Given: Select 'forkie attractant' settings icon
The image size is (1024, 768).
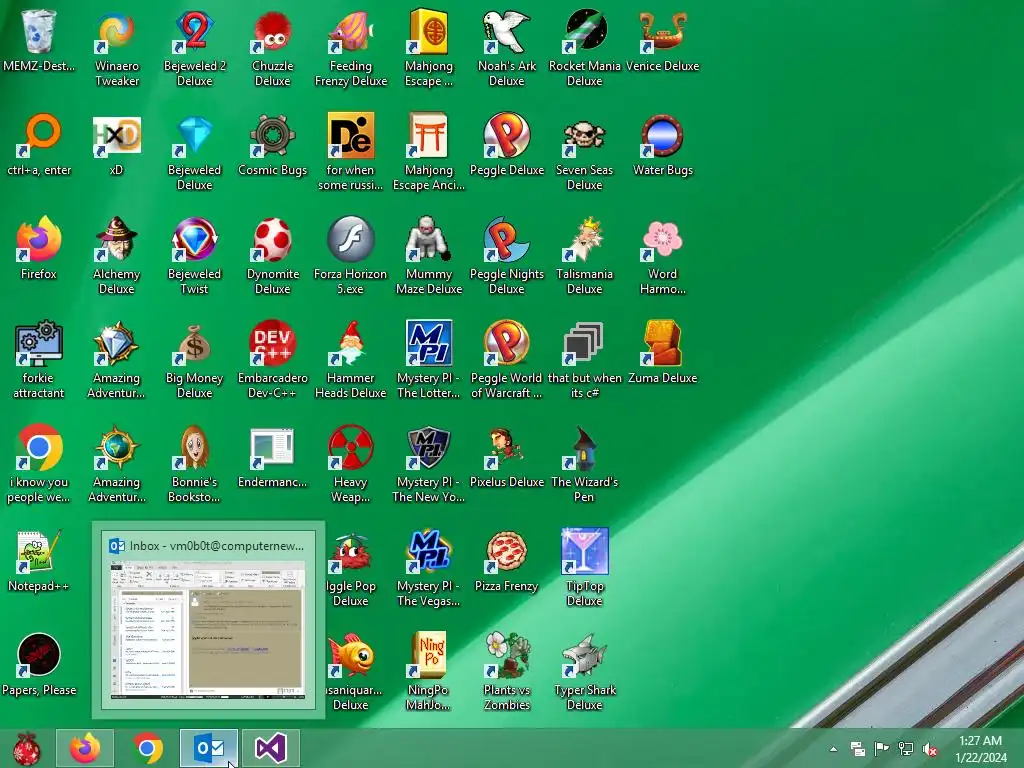Looking at the screenshot, I should [39, 343].
